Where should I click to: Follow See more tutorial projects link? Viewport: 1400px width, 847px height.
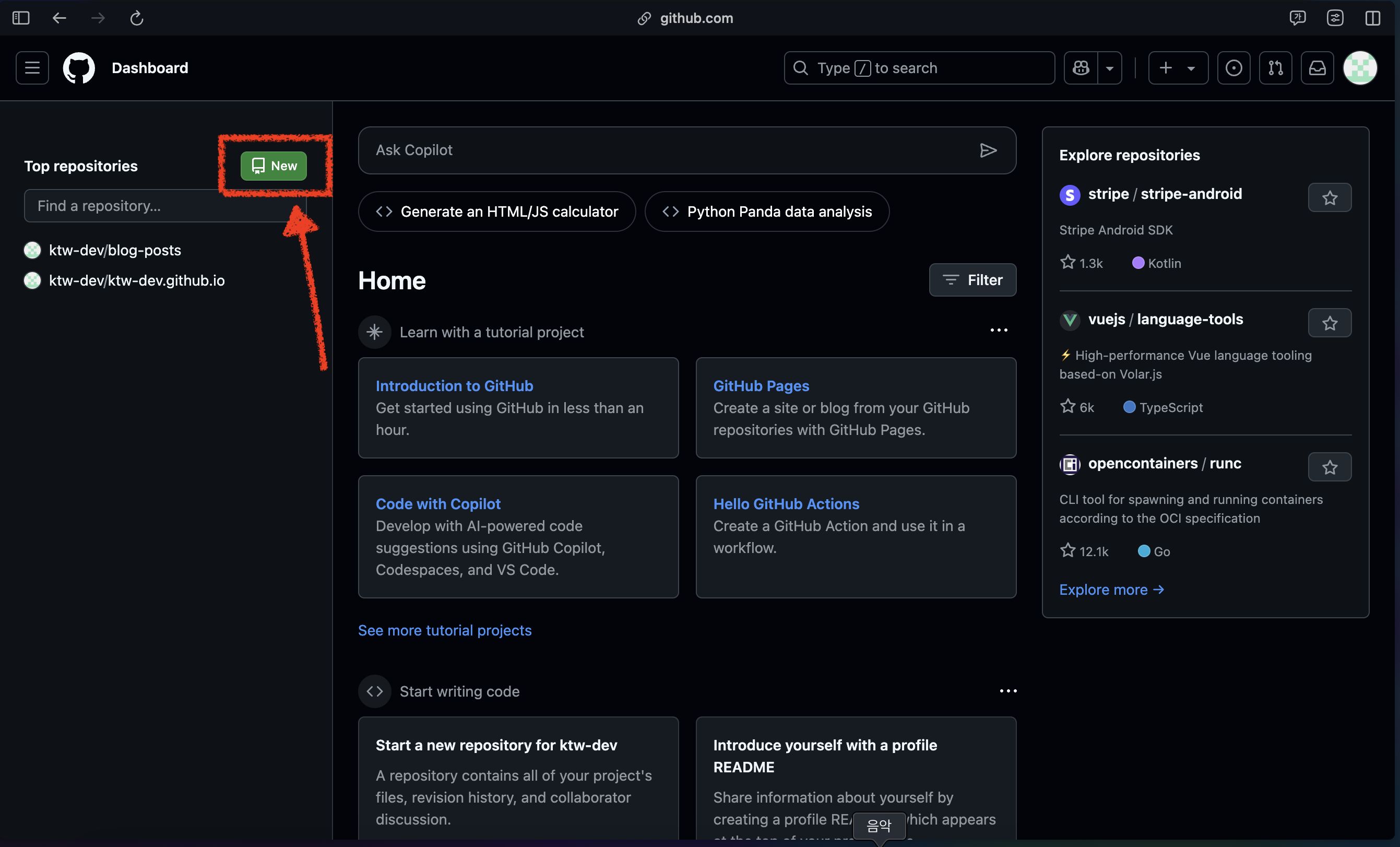444,630
